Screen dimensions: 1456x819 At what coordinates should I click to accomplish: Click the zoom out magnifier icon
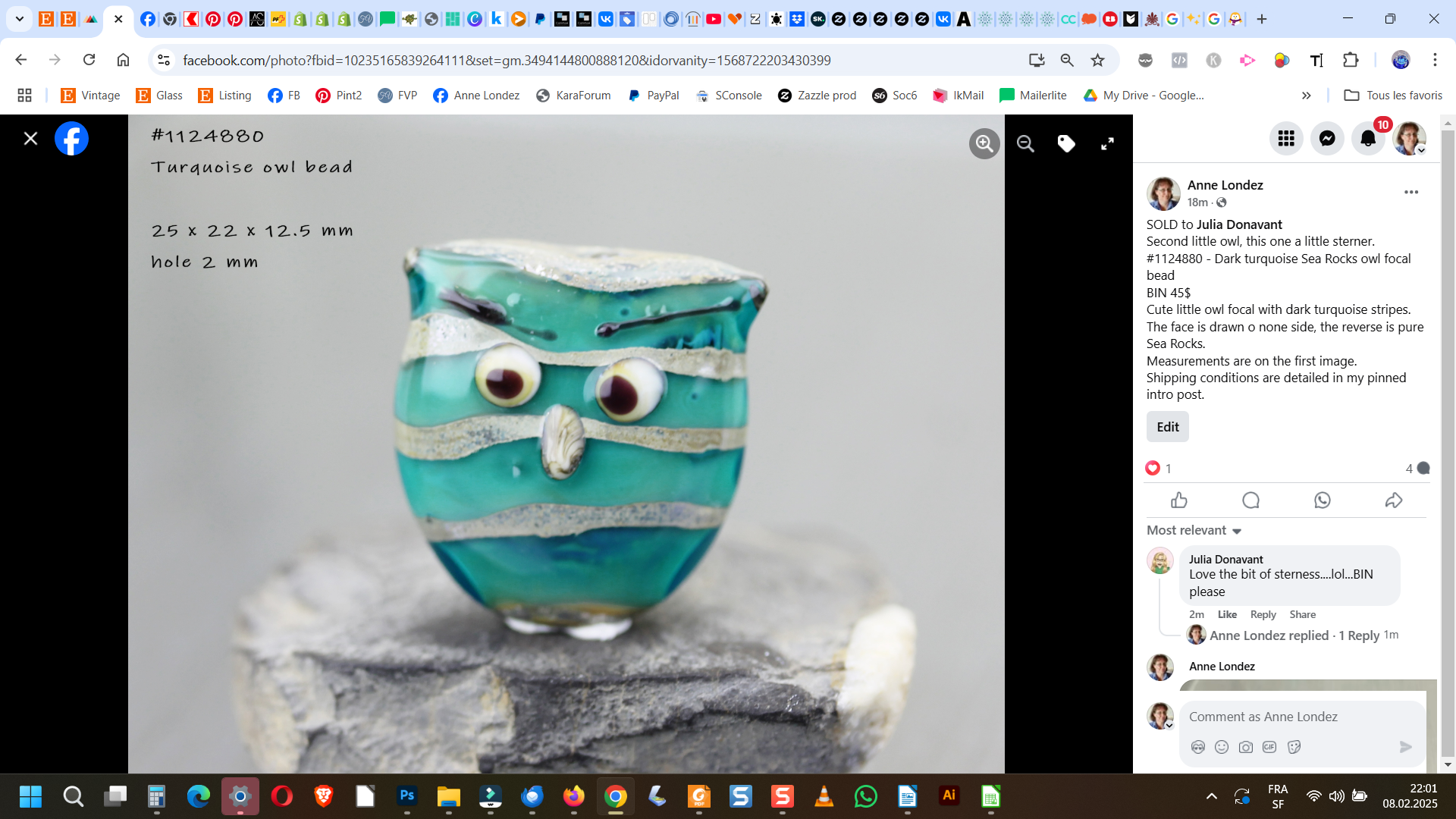1025,143
